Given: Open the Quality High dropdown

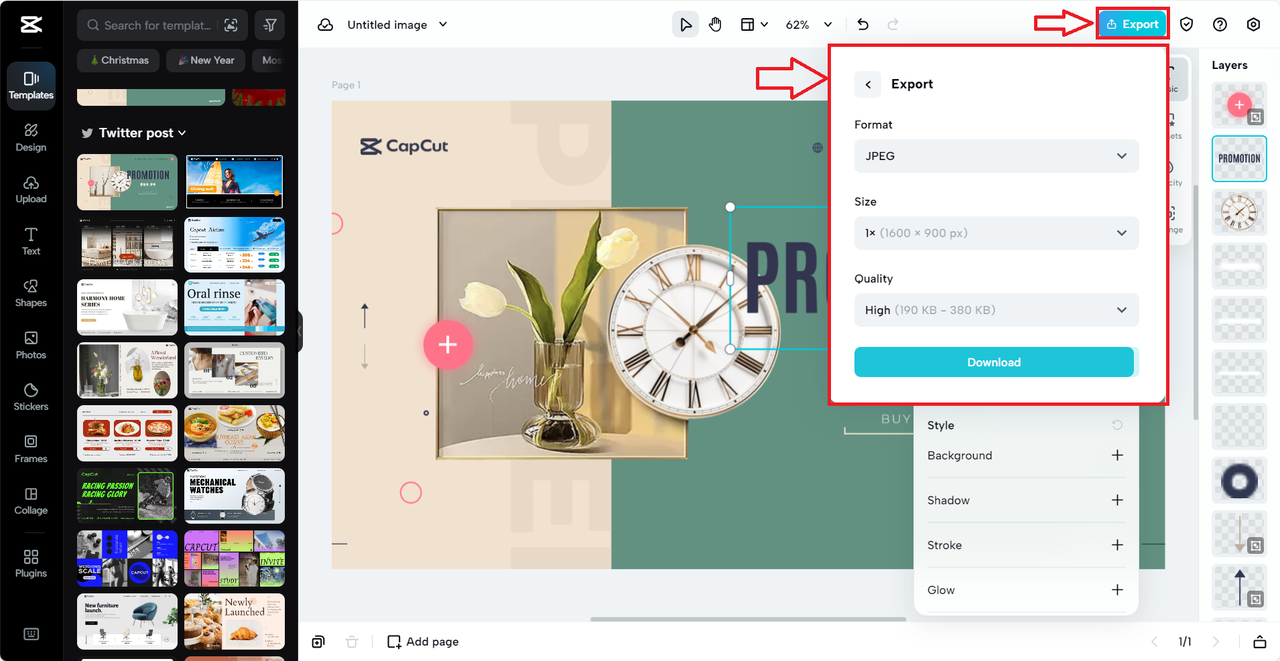Looking at the screenshot, I should pos(996,310).
